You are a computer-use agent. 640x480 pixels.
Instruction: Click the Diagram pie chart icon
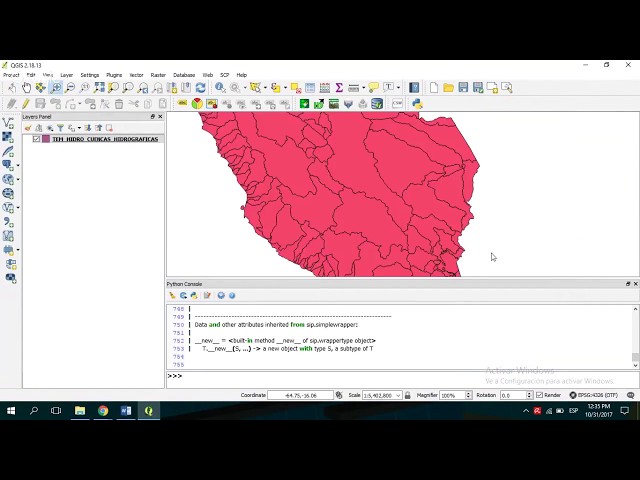coord(197,104)
